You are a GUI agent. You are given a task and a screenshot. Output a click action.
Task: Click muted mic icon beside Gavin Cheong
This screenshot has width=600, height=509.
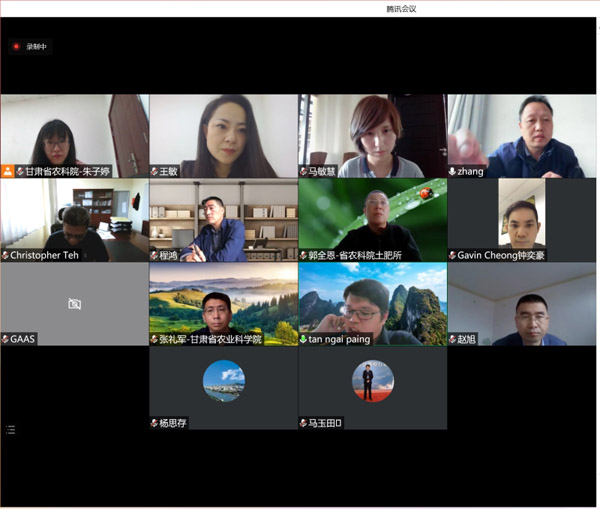[x=453, y=255]
